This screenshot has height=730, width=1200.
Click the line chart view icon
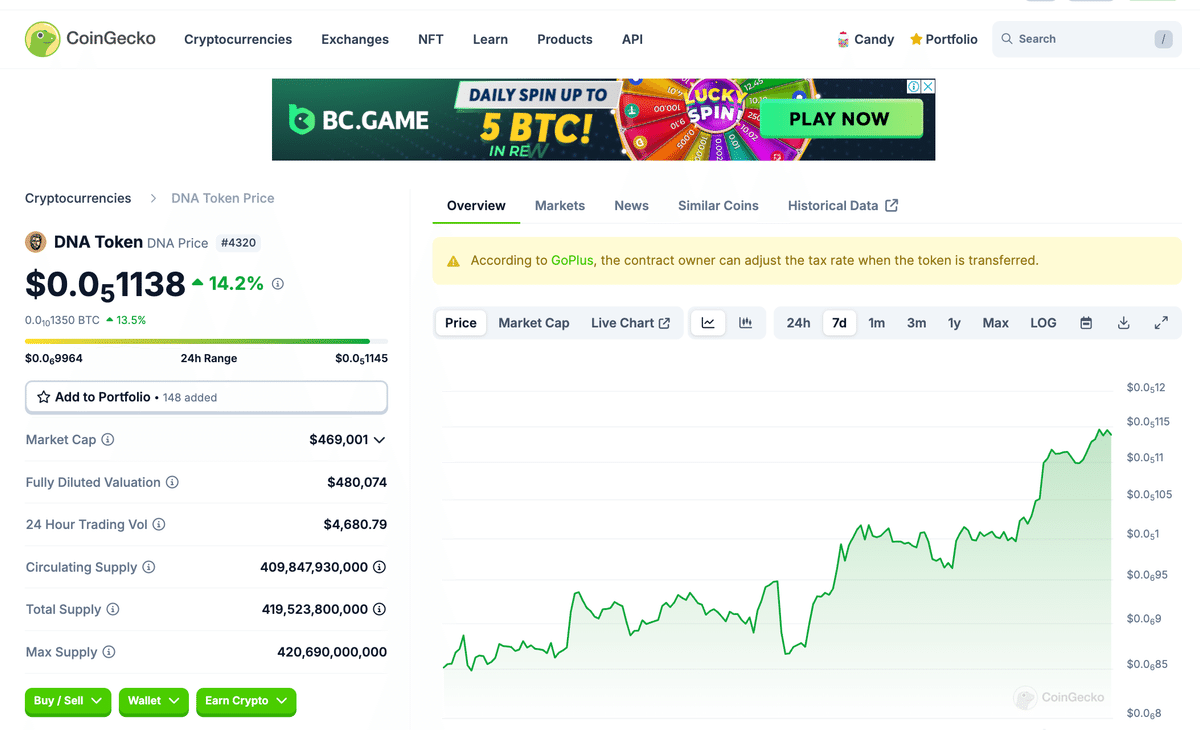(708, 323)
